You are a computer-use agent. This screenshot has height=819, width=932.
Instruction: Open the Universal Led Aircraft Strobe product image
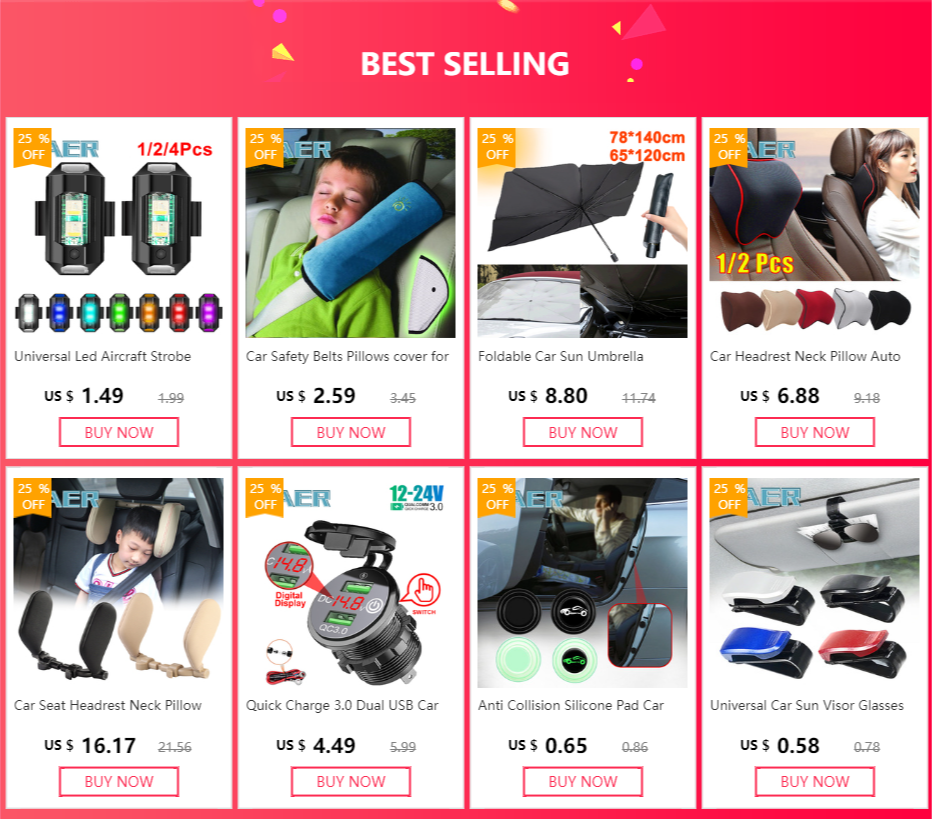point(119,233)
